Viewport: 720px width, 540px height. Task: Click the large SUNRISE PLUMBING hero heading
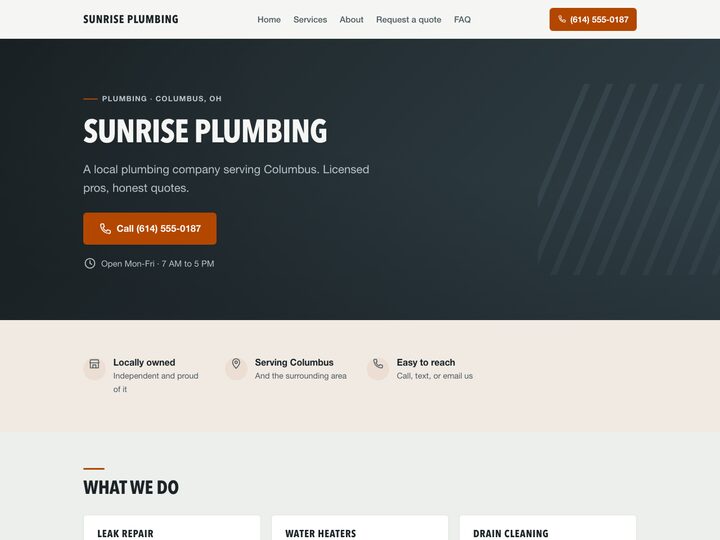pyautogui.click(x=205, y=131)
